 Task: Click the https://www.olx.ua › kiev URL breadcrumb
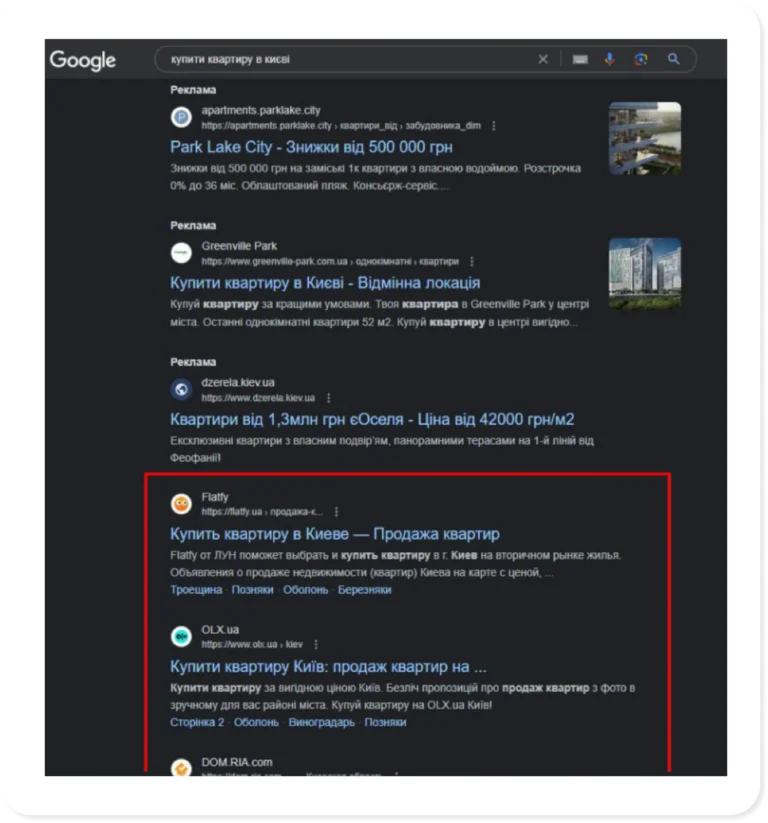[252, 645]
